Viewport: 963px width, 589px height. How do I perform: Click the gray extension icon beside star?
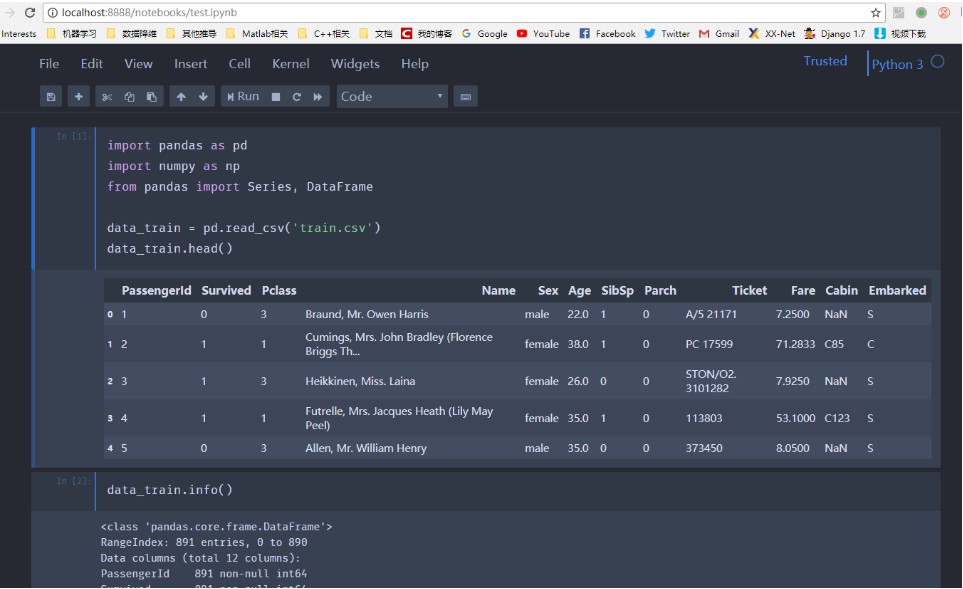tap(899, 12)
